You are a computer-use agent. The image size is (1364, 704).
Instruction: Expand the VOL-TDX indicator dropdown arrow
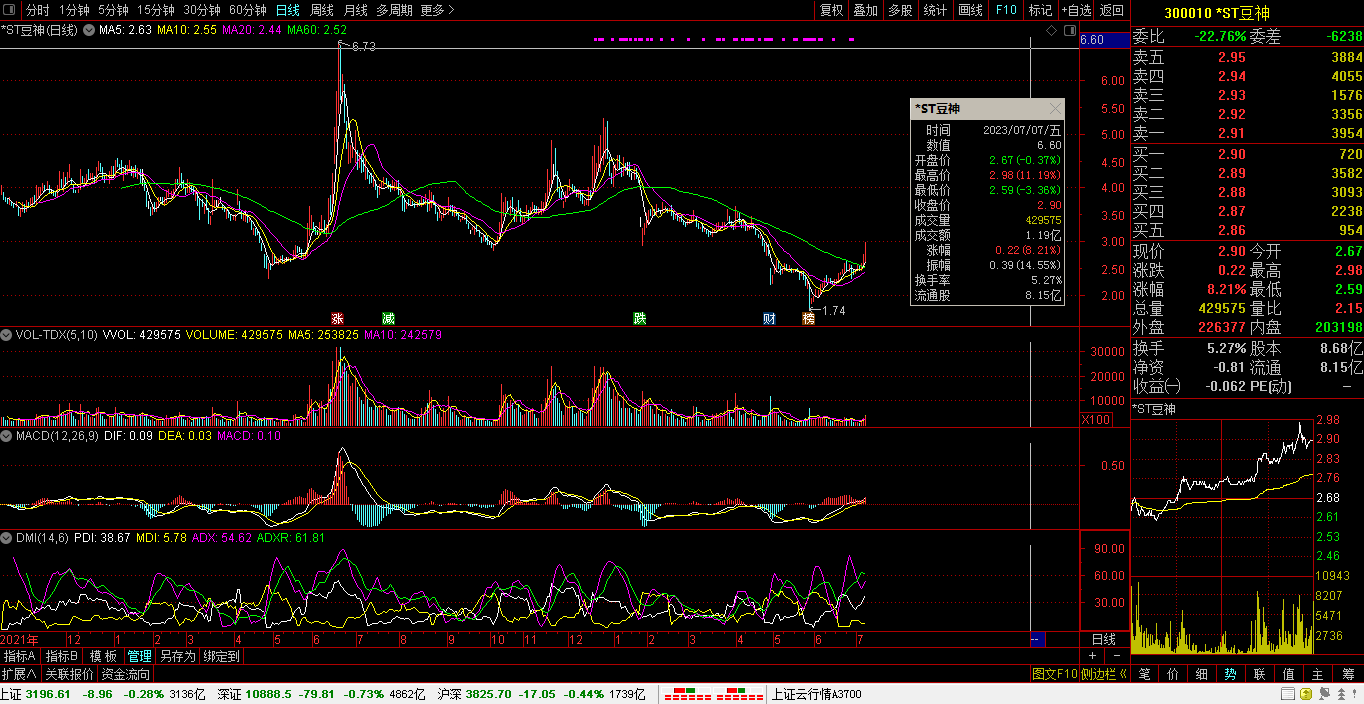coord(7,335)
